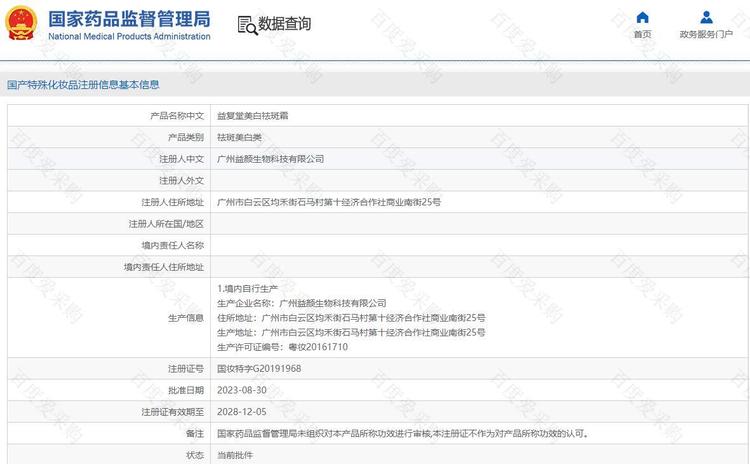Select the product name 益复堂美白祛斑霜
The height and width of the screenshot is (464, 750).
tap(253, 116)
